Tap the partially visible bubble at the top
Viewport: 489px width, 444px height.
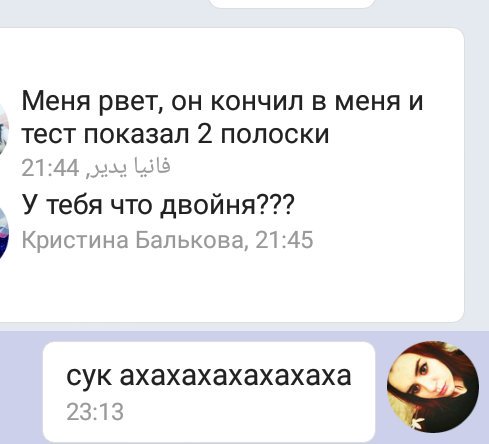[293, 3]
